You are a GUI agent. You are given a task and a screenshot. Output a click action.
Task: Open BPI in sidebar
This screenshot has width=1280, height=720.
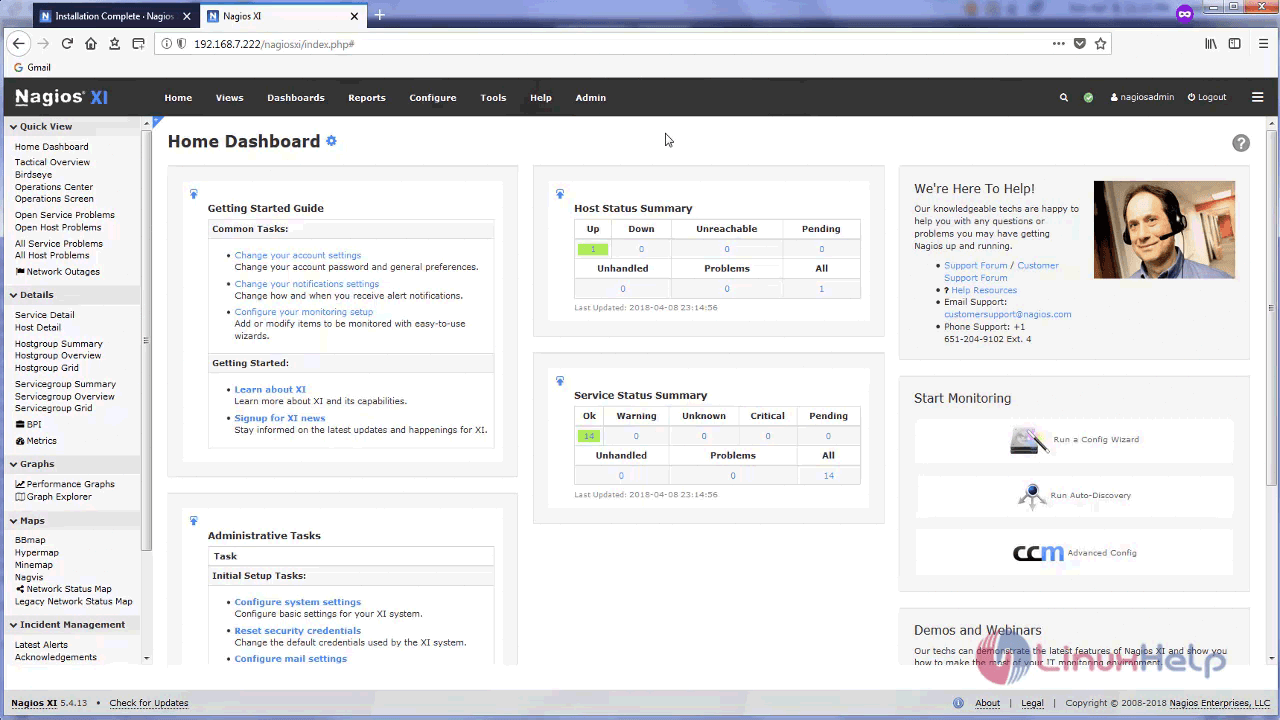click(x=28, y=425)
